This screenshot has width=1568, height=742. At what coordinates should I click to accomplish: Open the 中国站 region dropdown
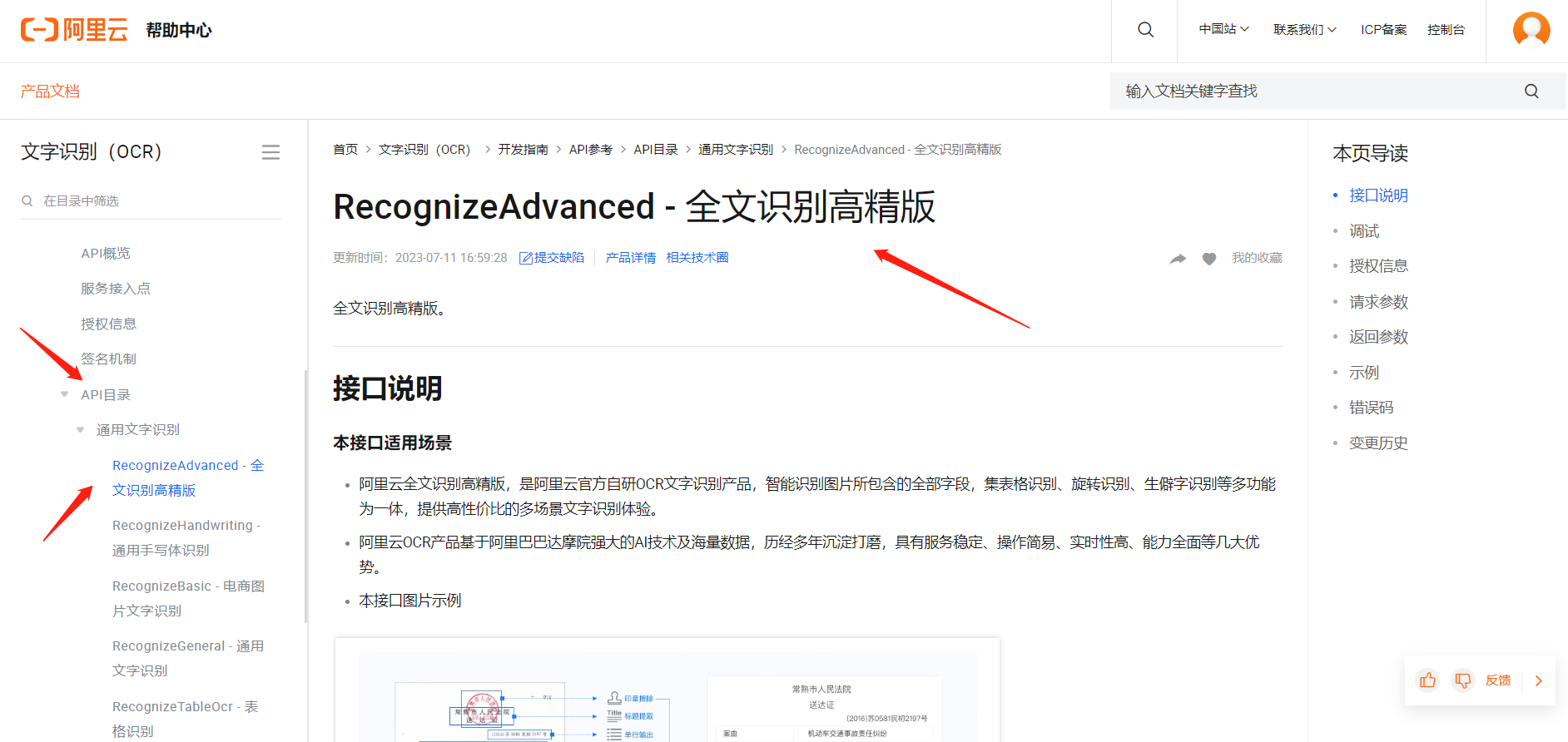tap(1223, 29)
